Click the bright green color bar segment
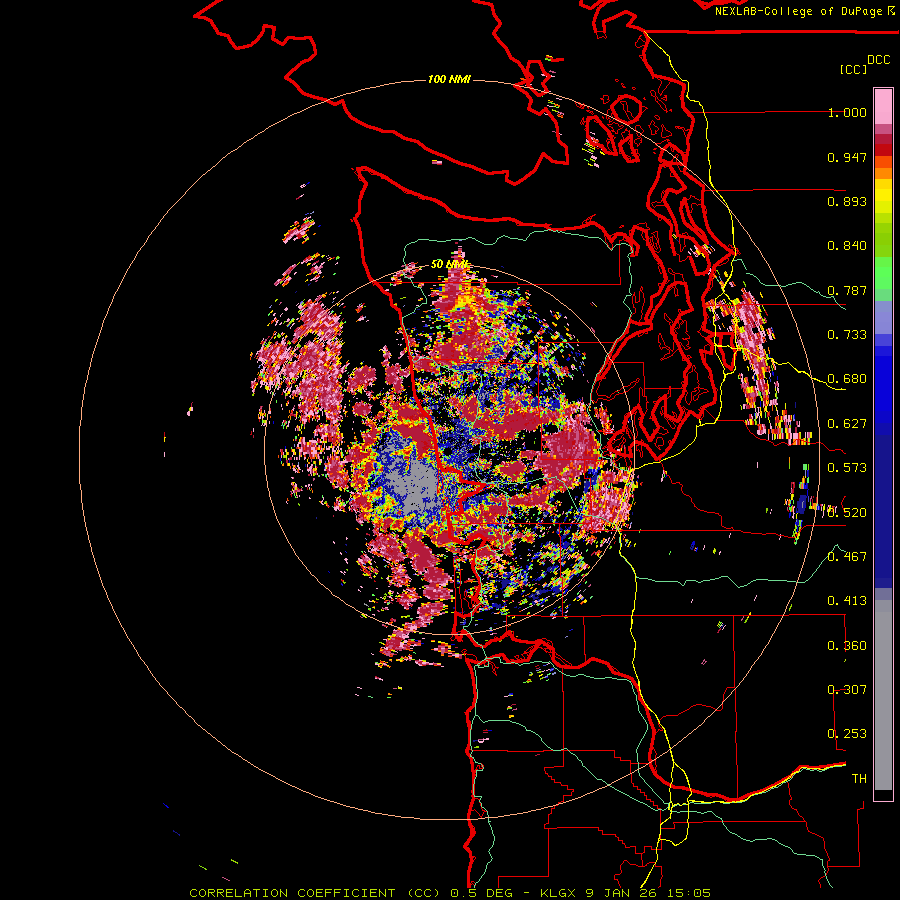The width and height of the screenshot is (900, 900). coord(883,273)
